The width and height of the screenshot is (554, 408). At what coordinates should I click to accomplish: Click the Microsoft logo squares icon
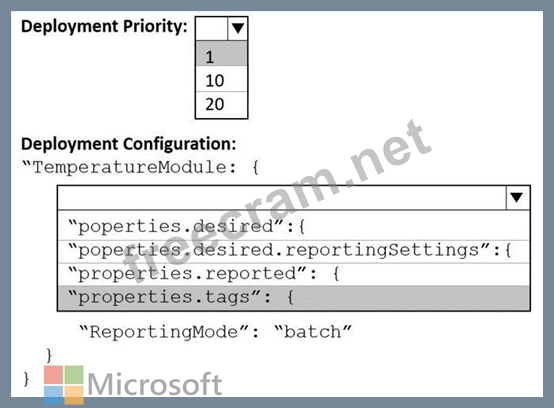[64, 385]
